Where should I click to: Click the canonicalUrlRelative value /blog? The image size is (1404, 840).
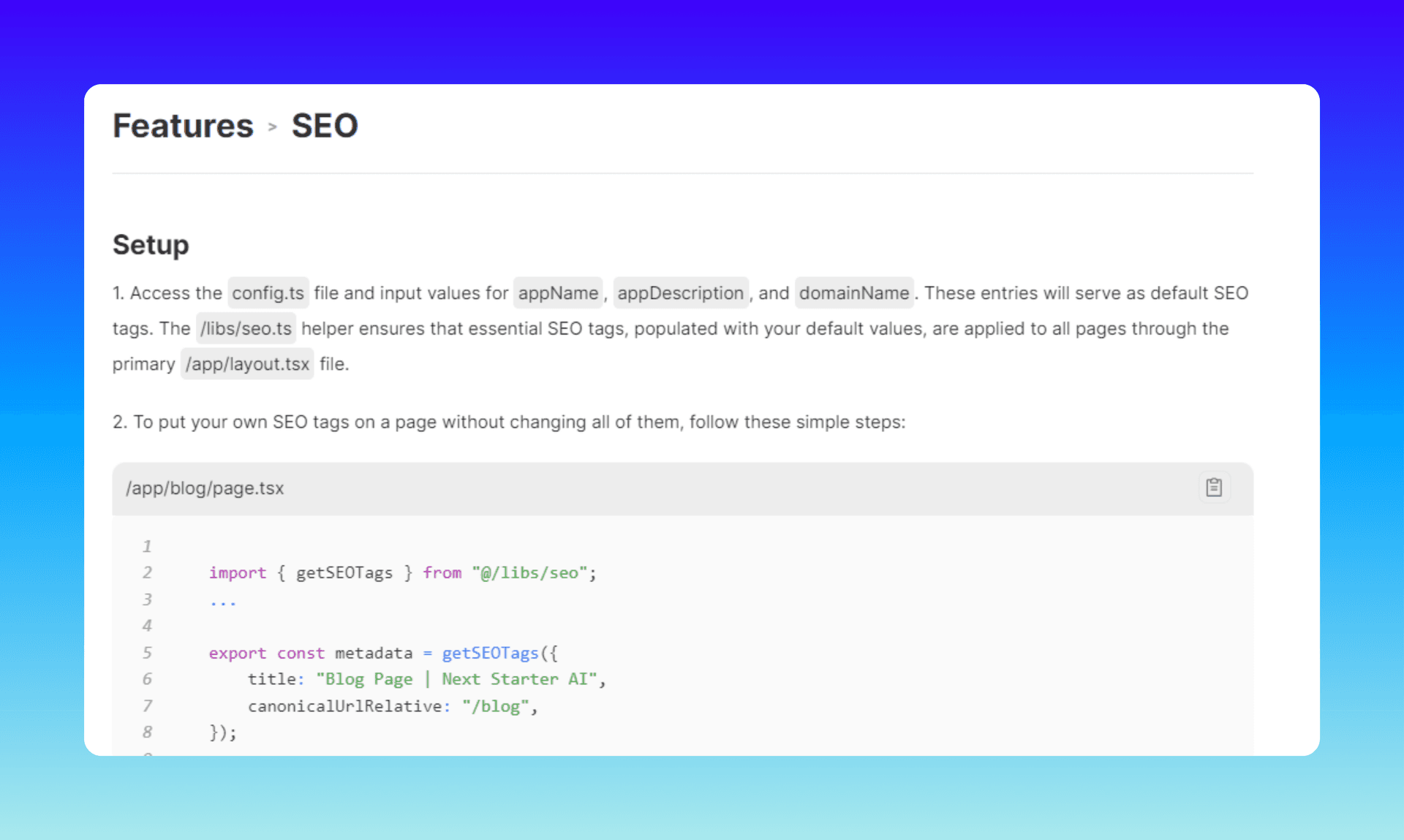(x=497, y=705)
